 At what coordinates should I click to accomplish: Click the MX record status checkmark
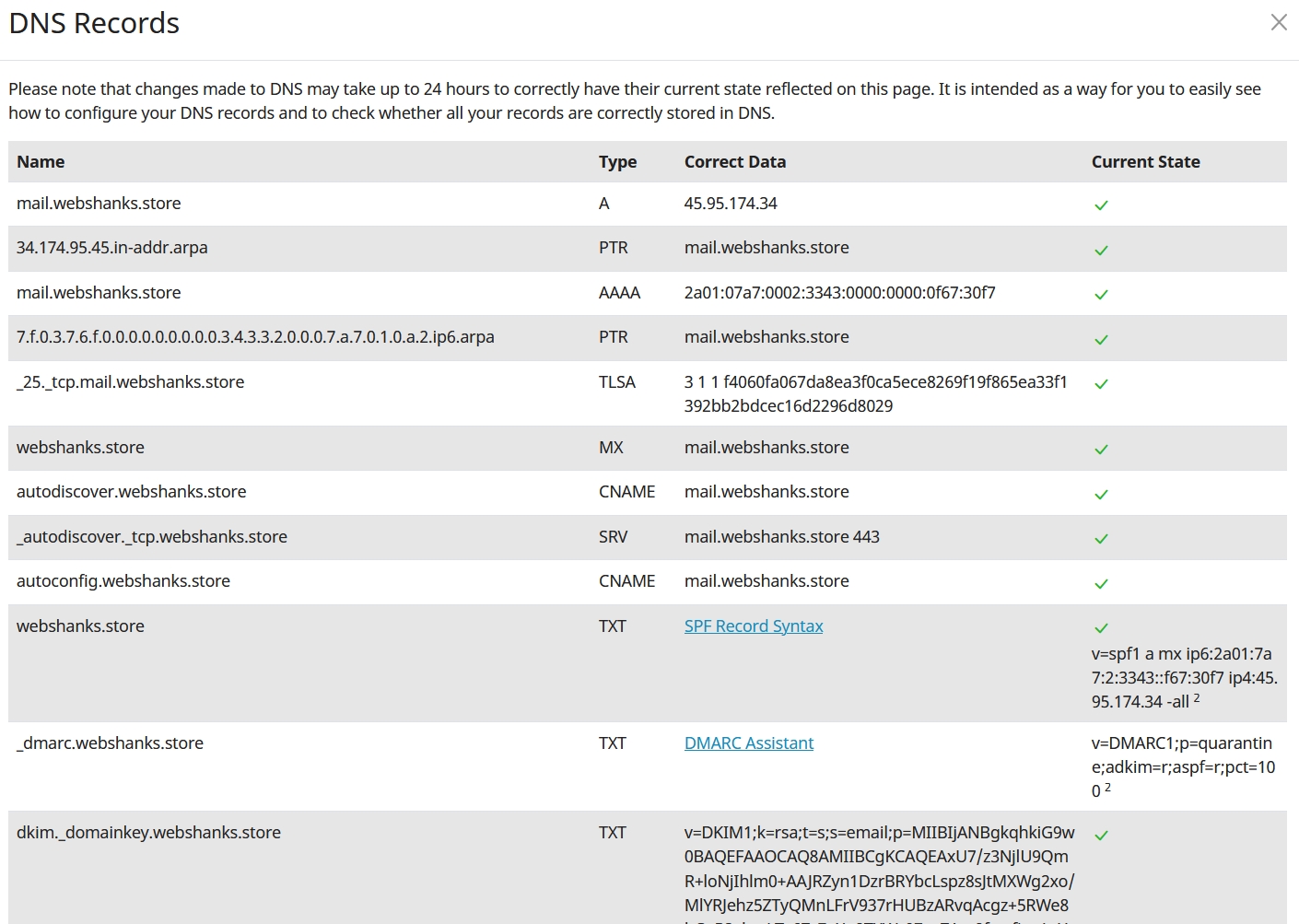pos(1101,450)
